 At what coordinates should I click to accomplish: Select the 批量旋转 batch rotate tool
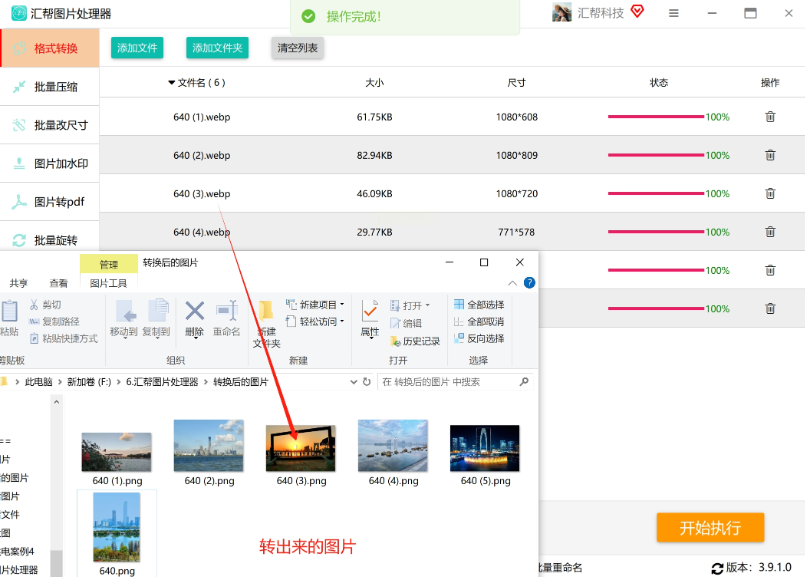tap(55, 240)
